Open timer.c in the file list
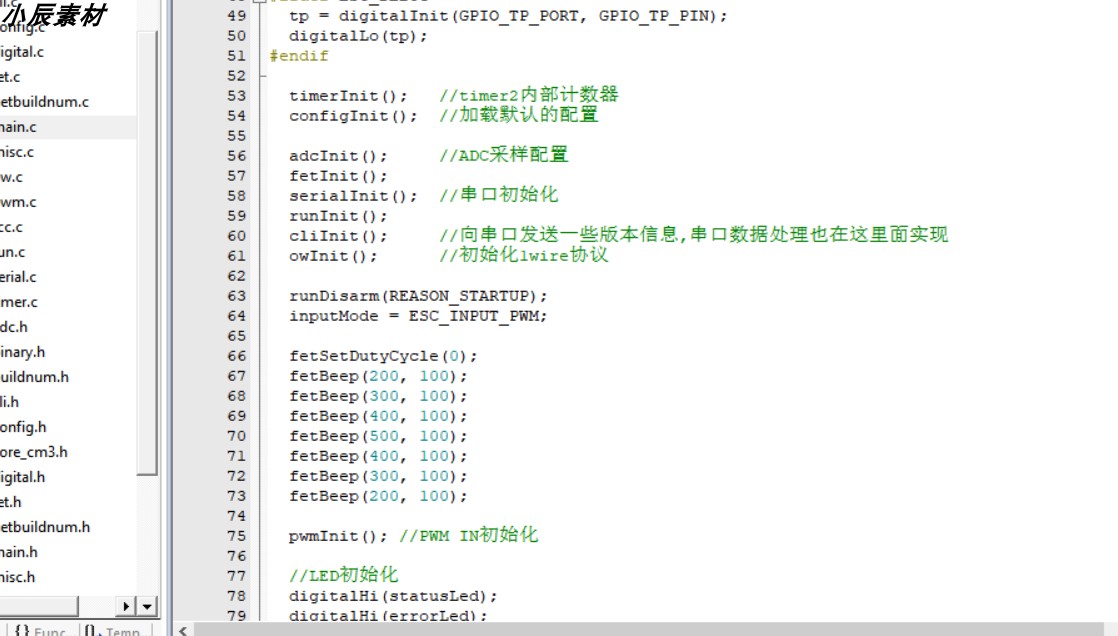 click(x=19, y=302)
